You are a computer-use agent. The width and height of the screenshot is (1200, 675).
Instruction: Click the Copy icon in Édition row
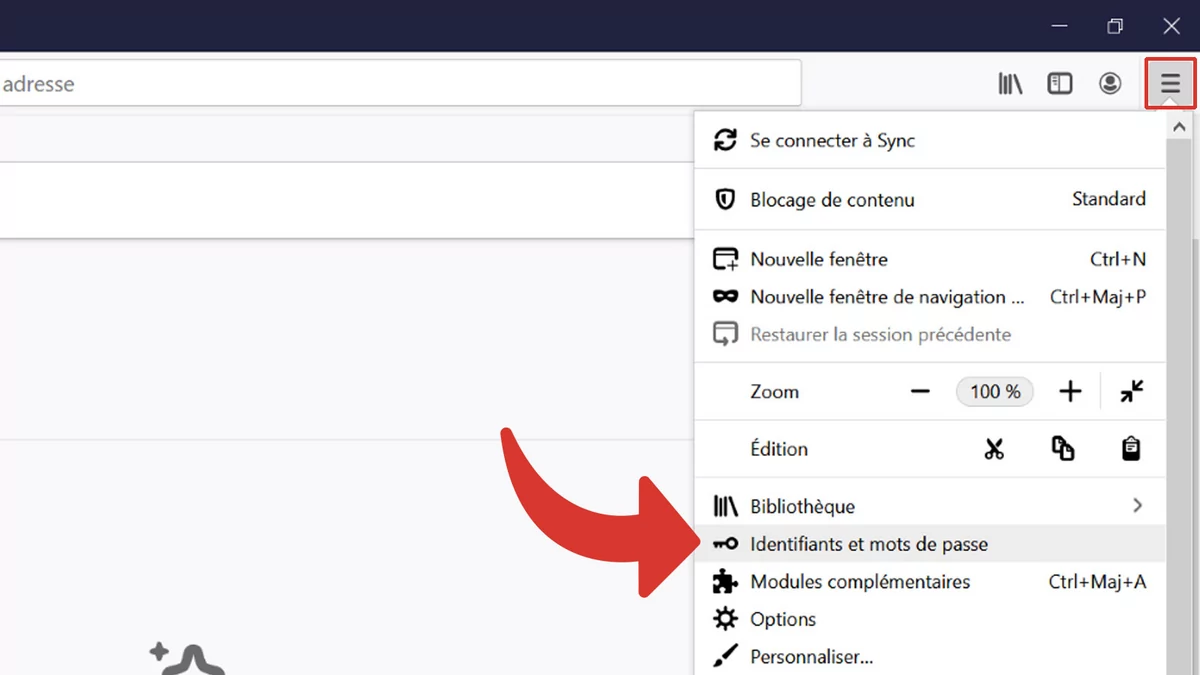coord(1063,449)
